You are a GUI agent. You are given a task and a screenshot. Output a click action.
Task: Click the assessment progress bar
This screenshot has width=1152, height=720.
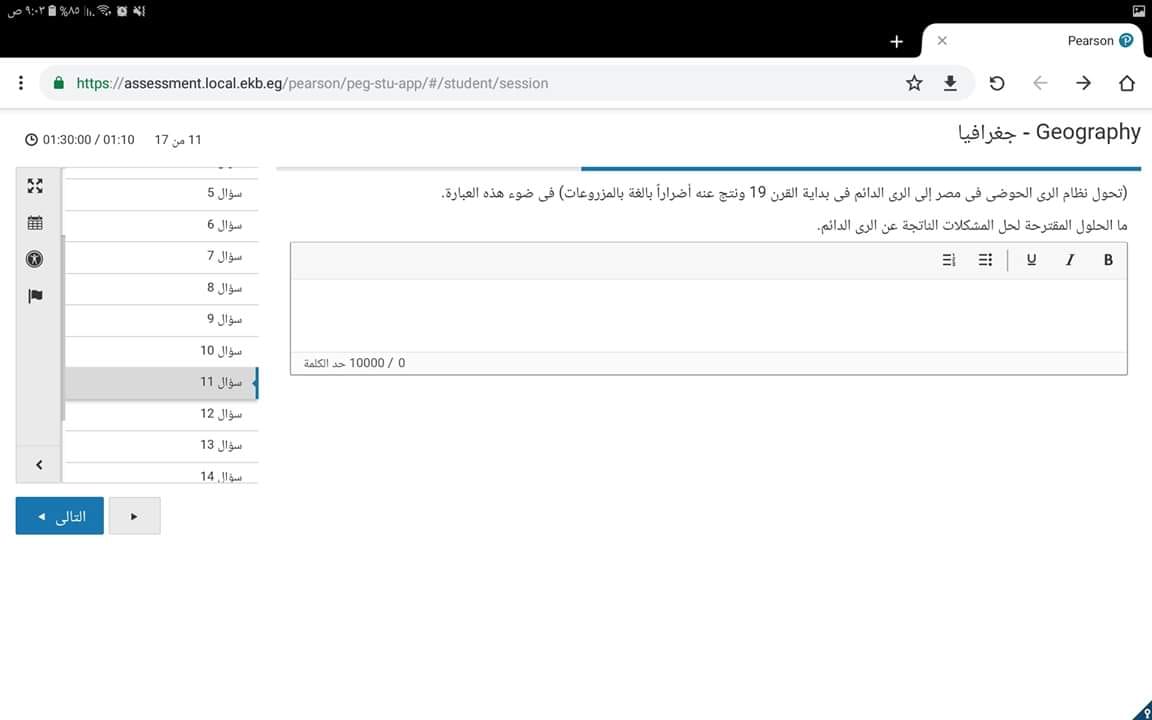click(x=708, y=169)
